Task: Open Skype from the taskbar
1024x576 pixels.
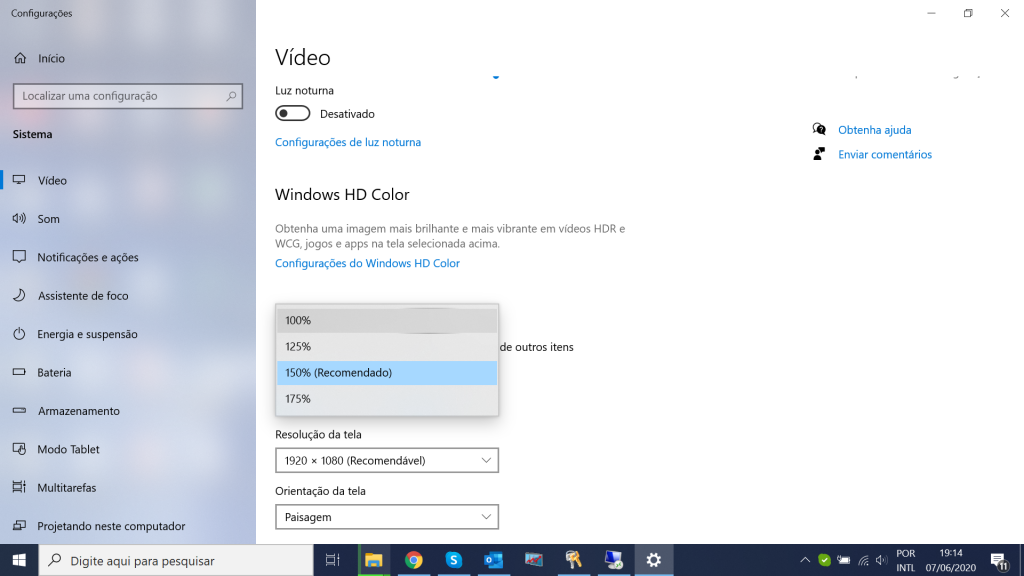Action: (x=453, y=560)
